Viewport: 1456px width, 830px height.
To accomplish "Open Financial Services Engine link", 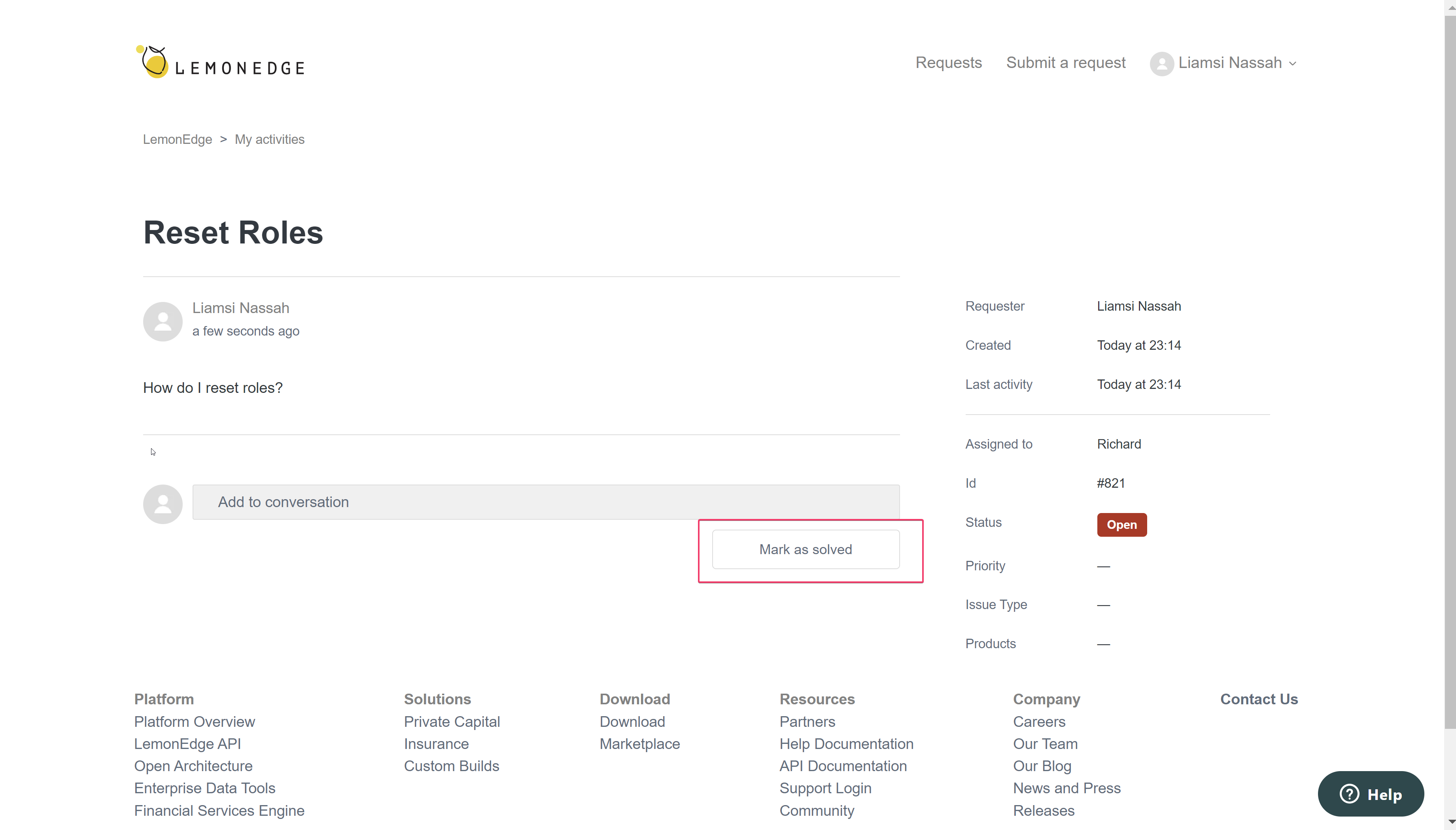I will (219, 811).
